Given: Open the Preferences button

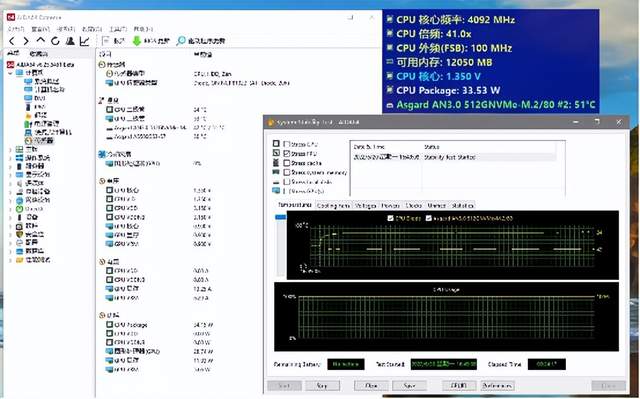Looking at the screenshot, I should pos(497,386).
